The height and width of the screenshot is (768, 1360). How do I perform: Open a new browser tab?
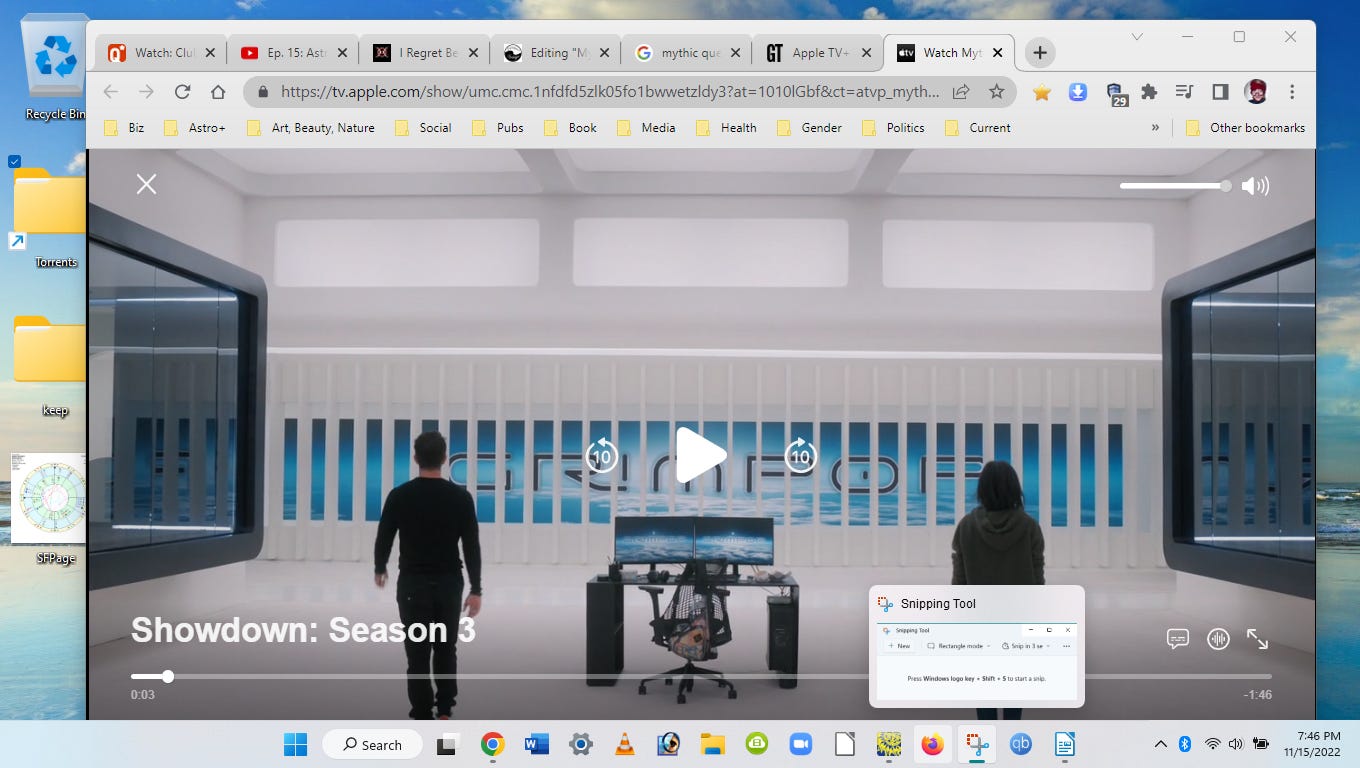coord(1039,53)
